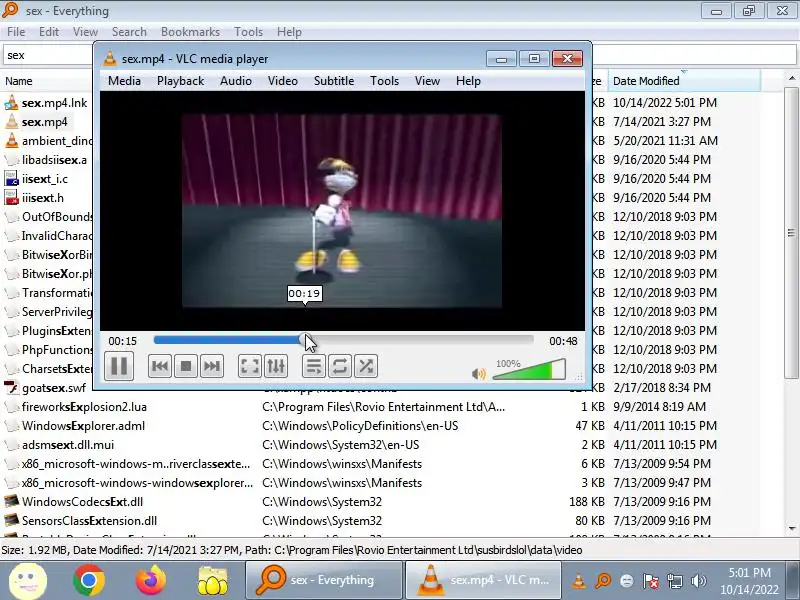Toggle VLC fullscreen mode
The height and width of the screenshot is (600, 800).
(x=250, y=366)
